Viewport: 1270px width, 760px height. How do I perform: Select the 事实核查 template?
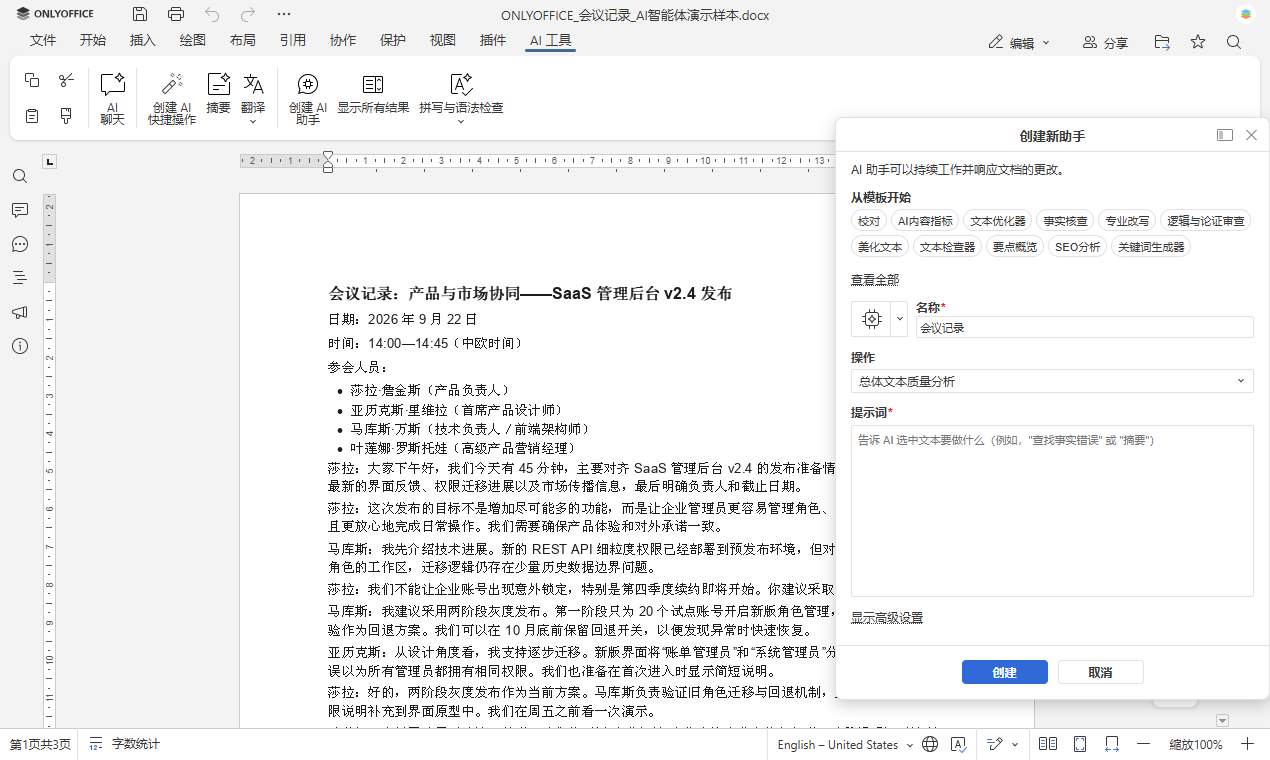tap(1065, 221)
